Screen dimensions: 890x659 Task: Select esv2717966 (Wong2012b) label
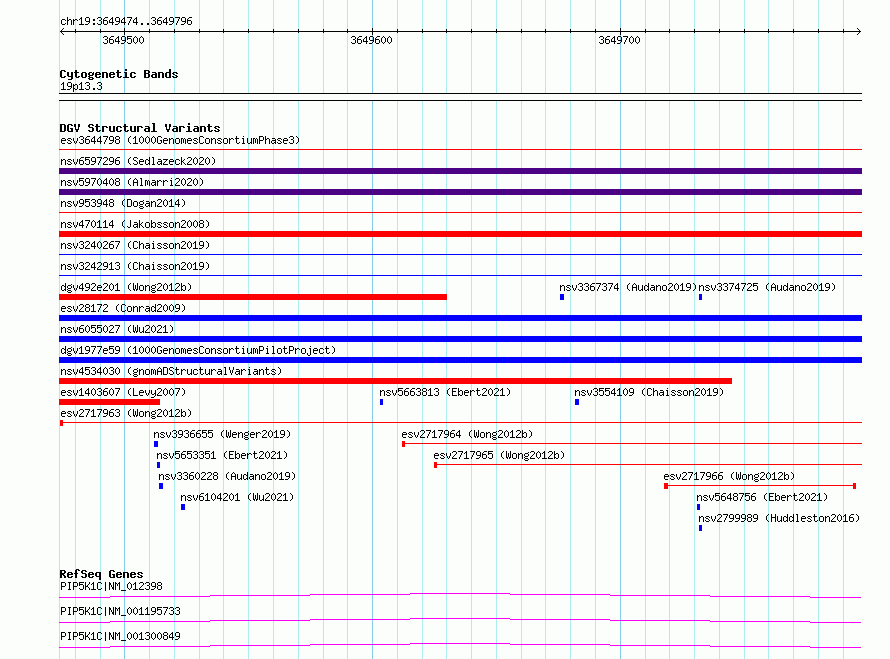click(729, 476)
